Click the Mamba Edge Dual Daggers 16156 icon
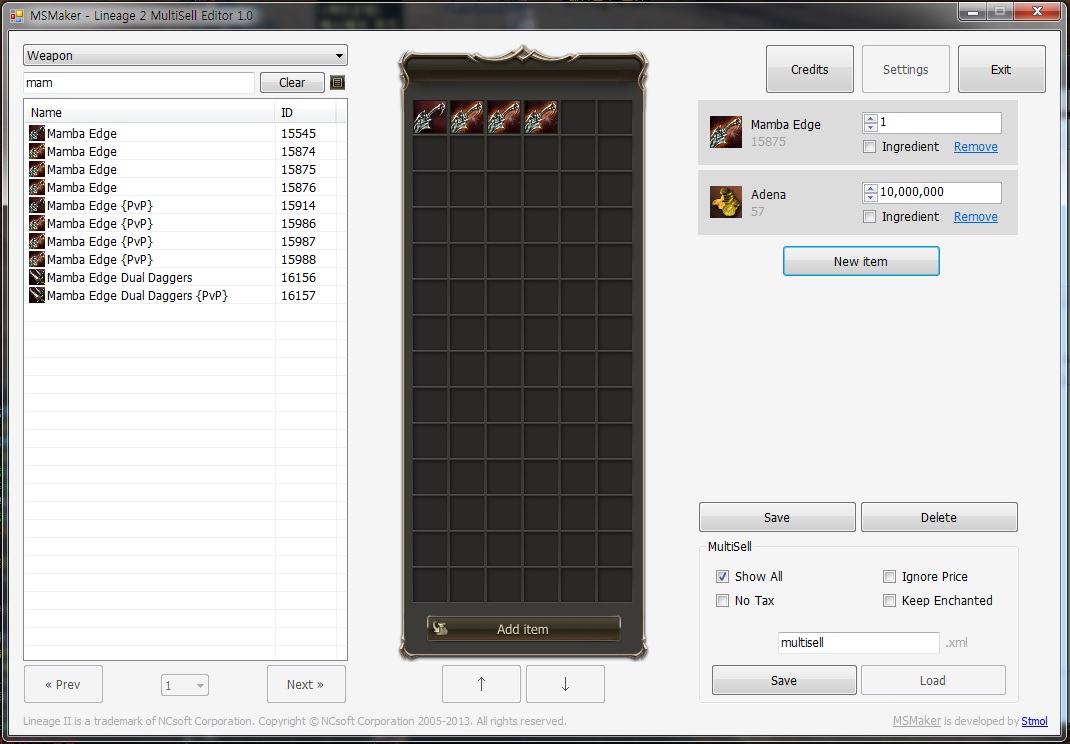Screen dimensions: 1070x744 [x=37, y=277]
